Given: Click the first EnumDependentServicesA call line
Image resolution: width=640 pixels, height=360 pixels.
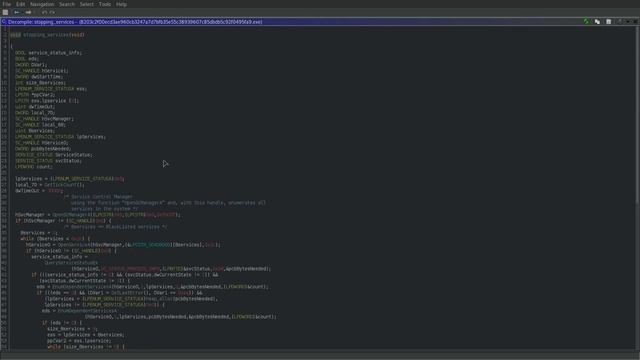Looking at the screenshot, I should [153, 287].
